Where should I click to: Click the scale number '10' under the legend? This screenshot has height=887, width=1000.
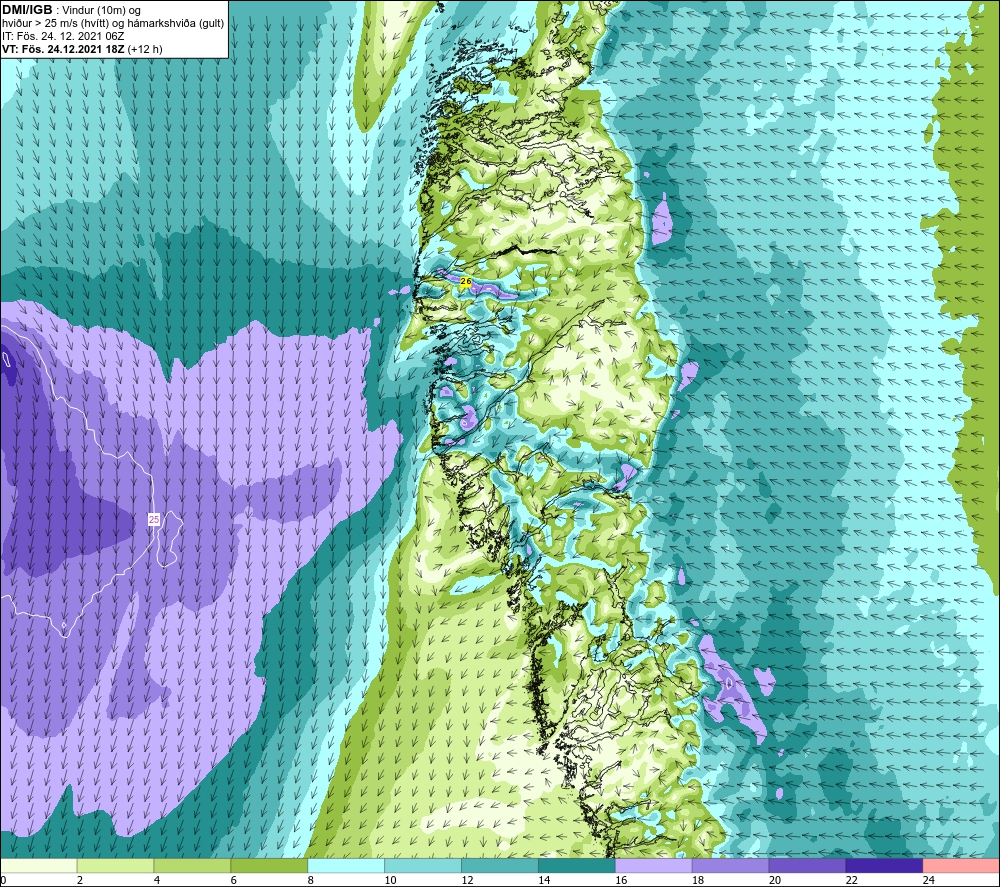(390, 880)
